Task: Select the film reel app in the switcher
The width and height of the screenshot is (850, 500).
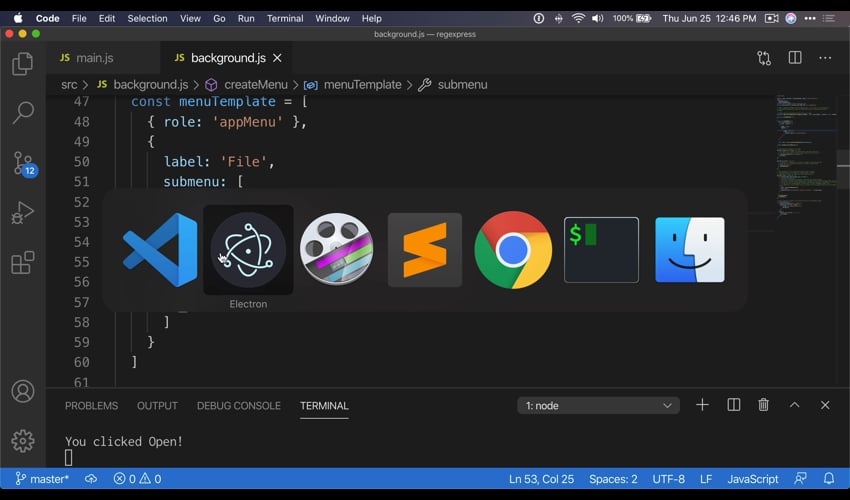Action: [x=337, y=249]
